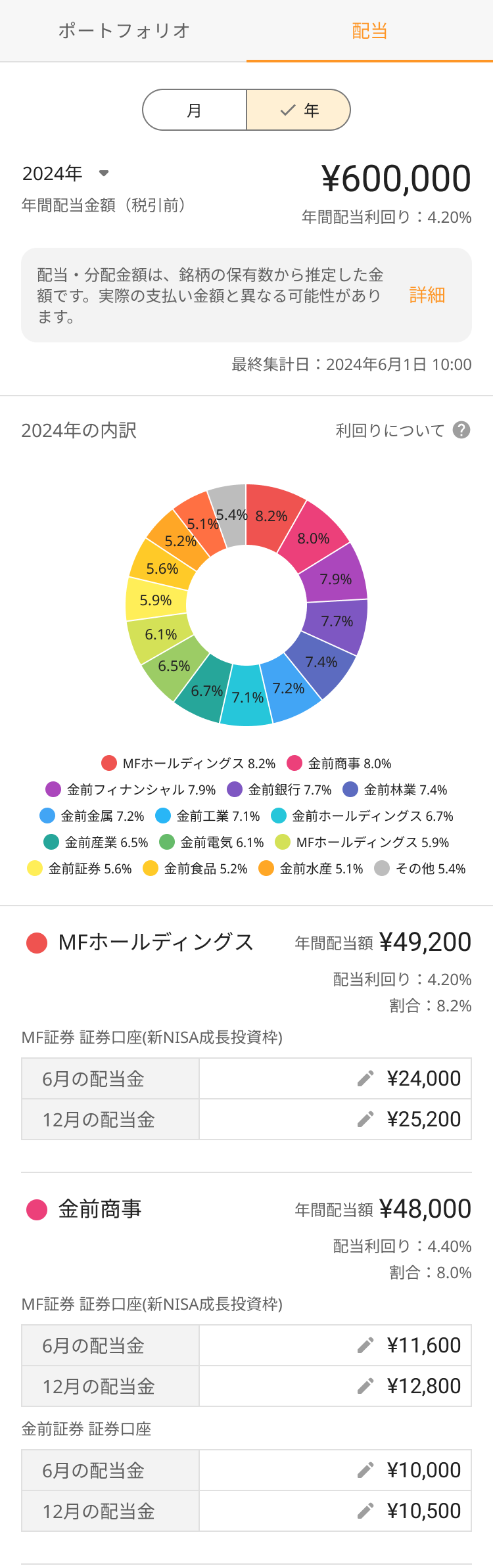Click the dropdown arrow next to 2024年

coord(103,173)
